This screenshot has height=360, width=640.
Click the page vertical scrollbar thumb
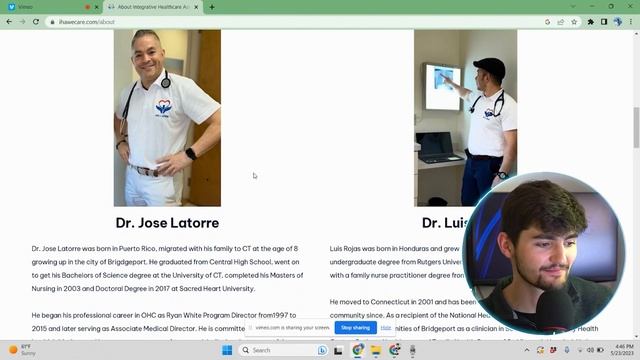pos(636,127)
